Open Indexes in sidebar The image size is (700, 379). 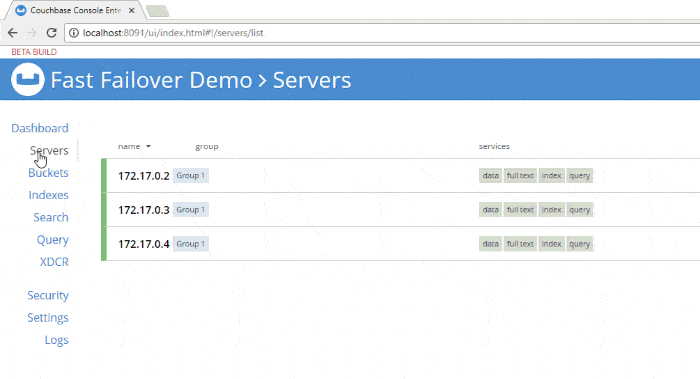49,195
